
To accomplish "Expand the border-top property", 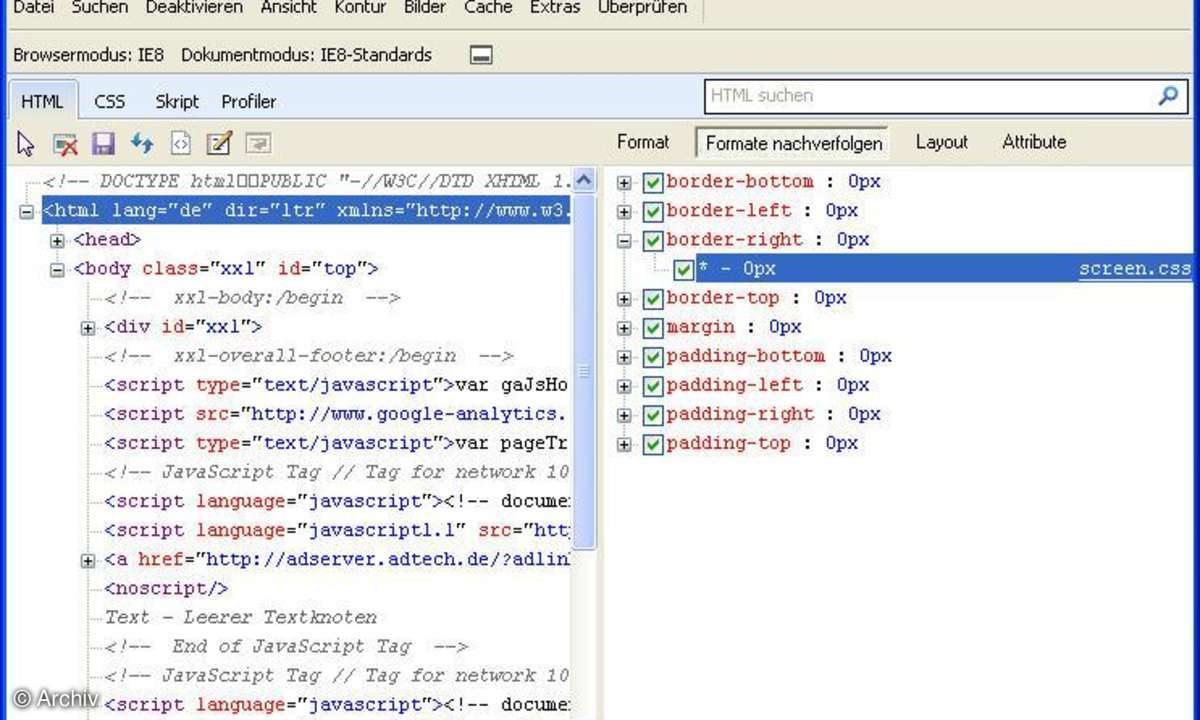I will tap(625, 299).
